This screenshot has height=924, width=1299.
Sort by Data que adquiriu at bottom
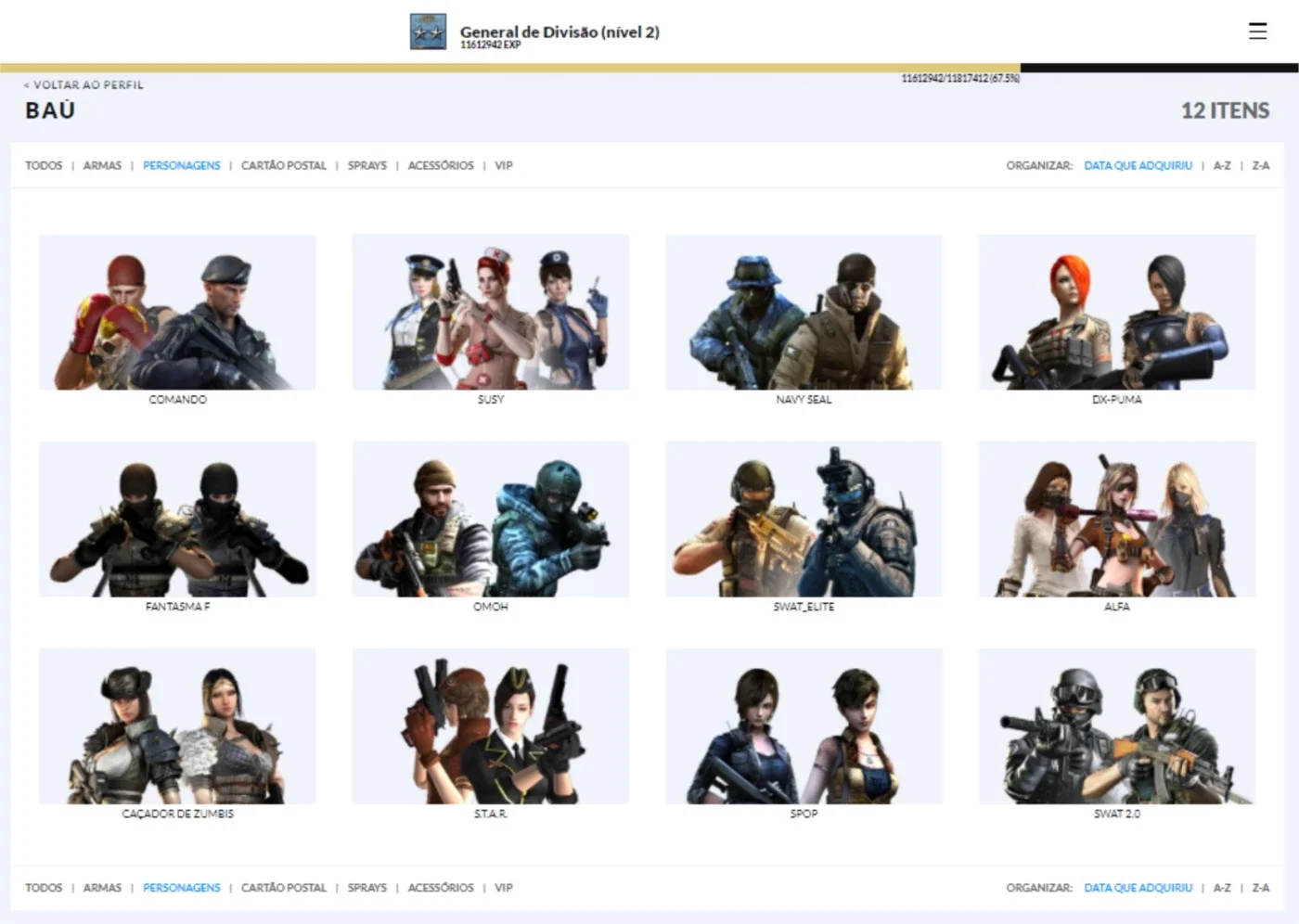1138,887
